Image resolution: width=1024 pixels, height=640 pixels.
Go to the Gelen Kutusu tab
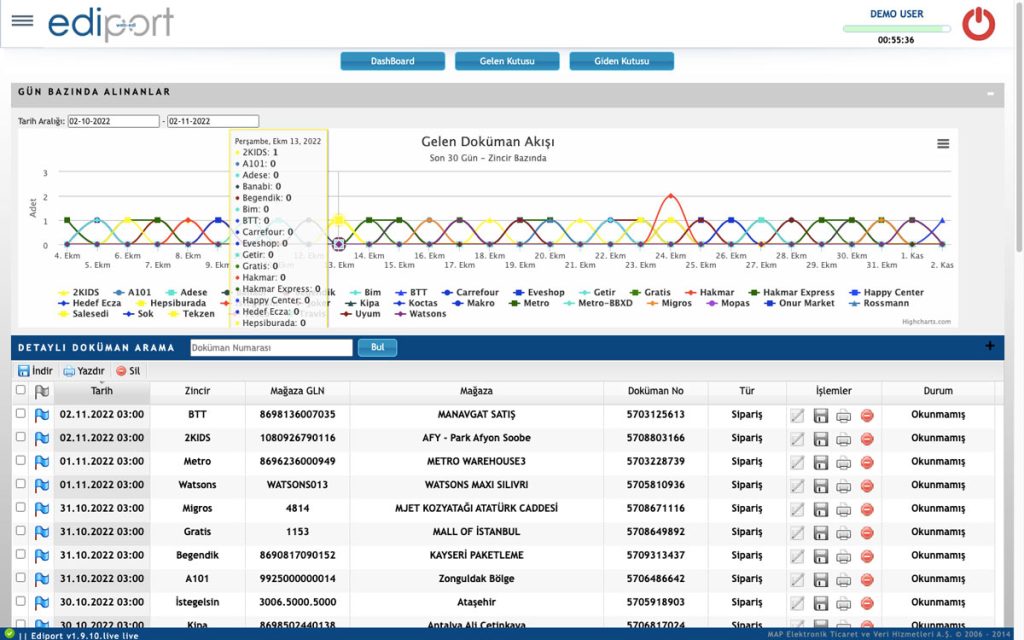tap(507, 61)
